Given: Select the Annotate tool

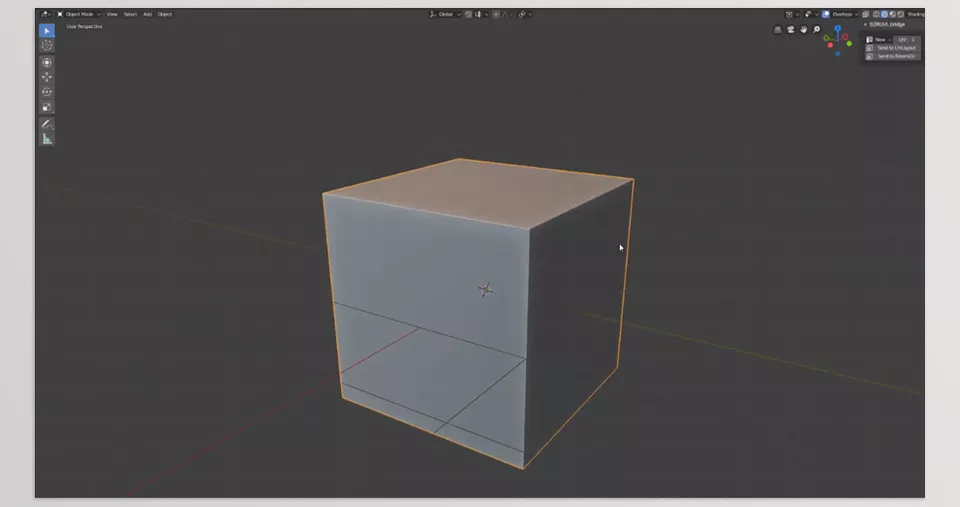Looking at the screenshot, I should (x=47, y=124).
